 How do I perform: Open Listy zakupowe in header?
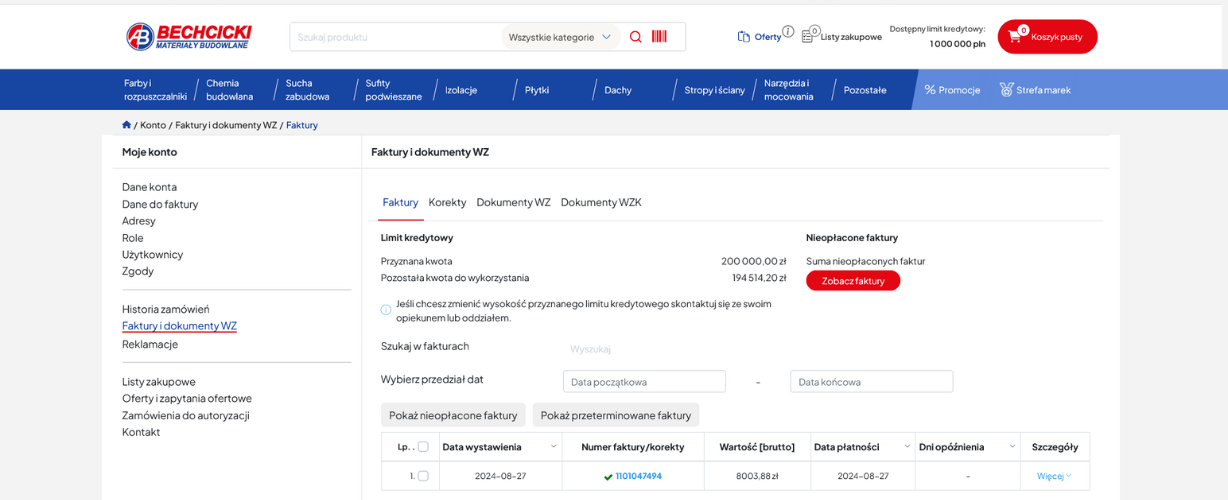(842, 36)
